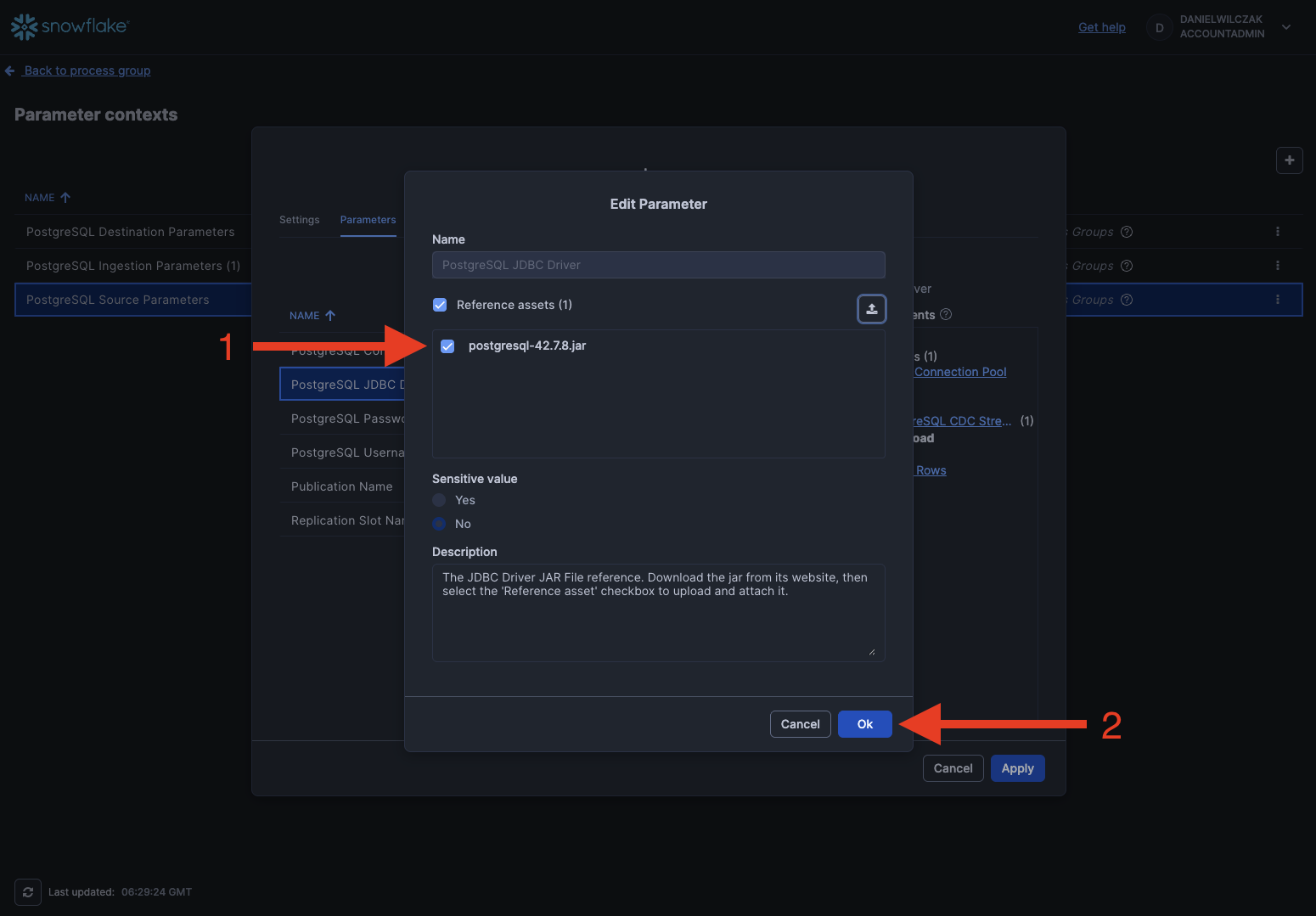
Task: Toggle the postgresql-42.7.8.jar checkbox
Action: [x=447, y=346]
